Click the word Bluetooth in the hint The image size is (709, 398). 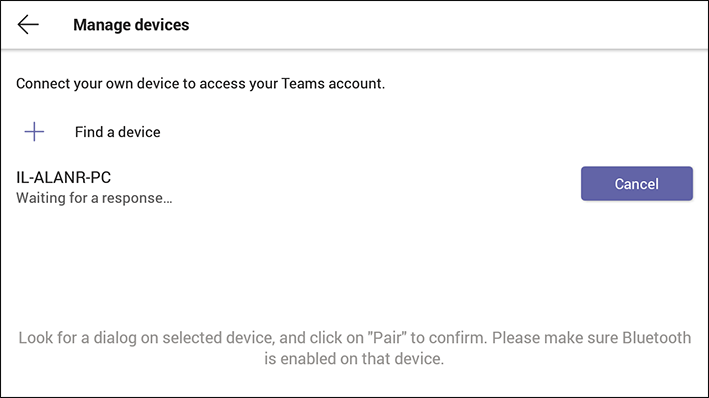click(657, 338)
